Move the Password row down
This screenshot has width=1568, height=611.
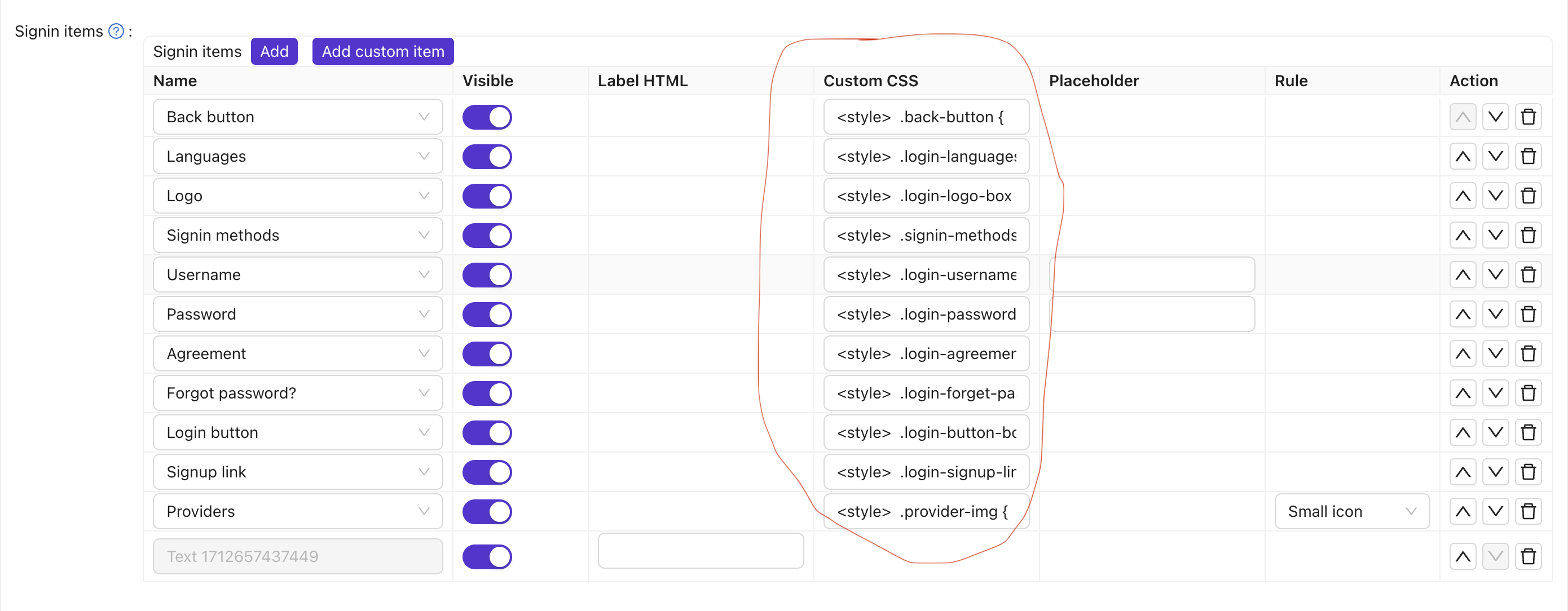[x=1495, y=315]
